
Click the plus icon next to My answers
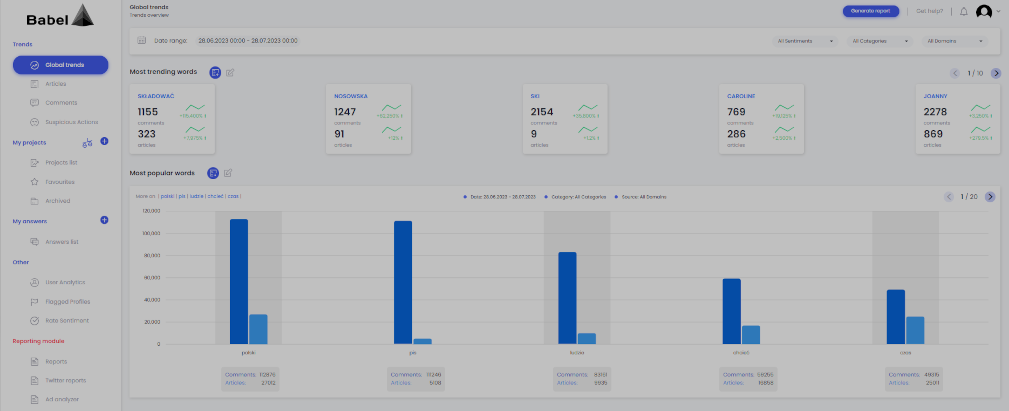(104, 219)
